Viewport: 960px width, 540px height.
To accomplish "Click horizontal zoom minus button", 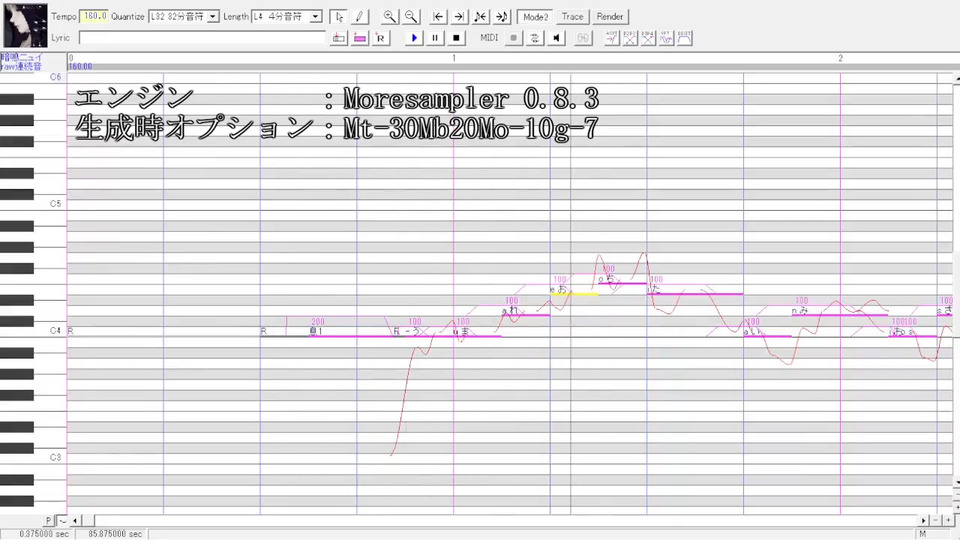I will point(936,520).
